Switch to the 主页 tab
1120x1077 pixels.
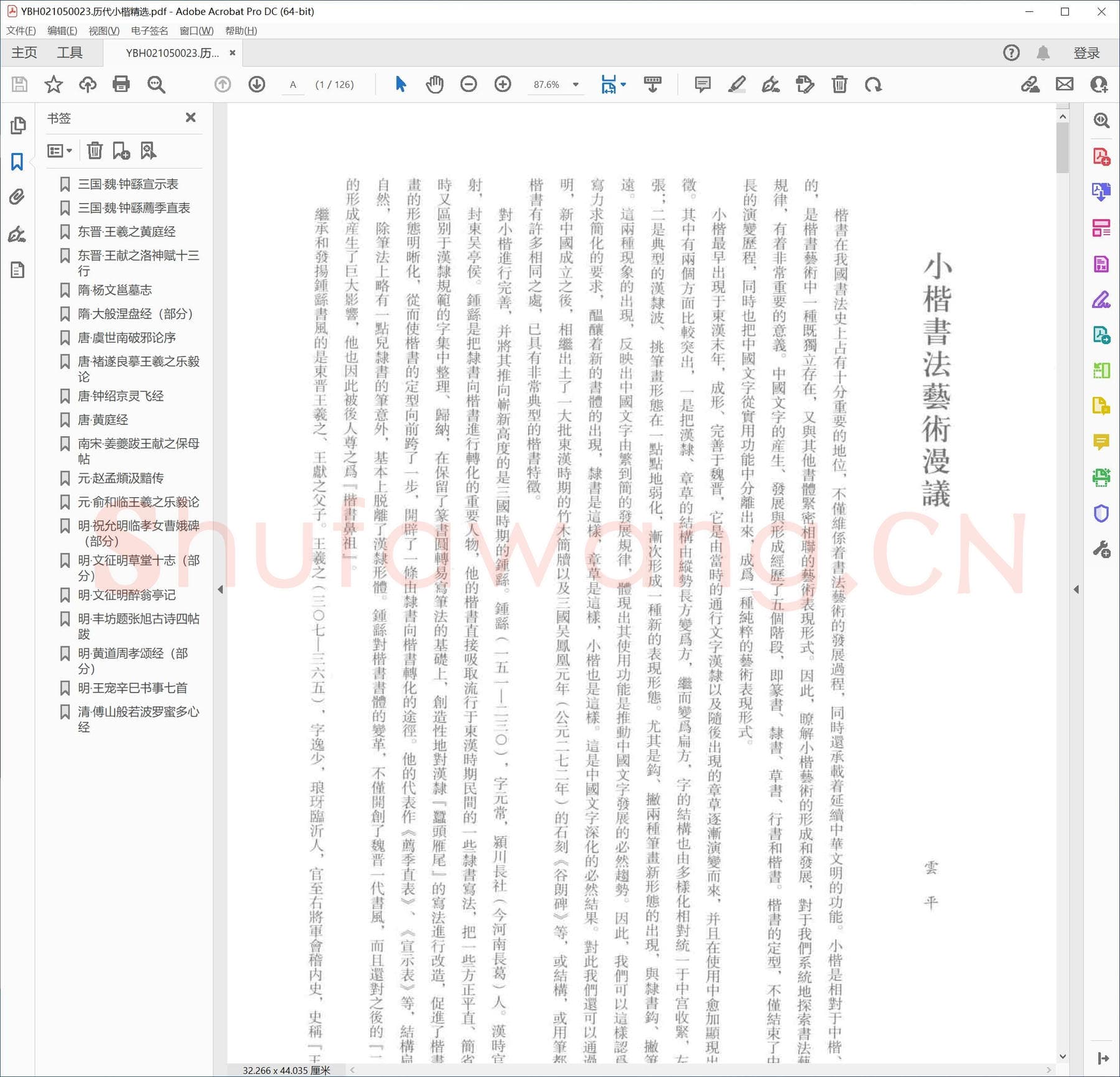coord(24,53)
